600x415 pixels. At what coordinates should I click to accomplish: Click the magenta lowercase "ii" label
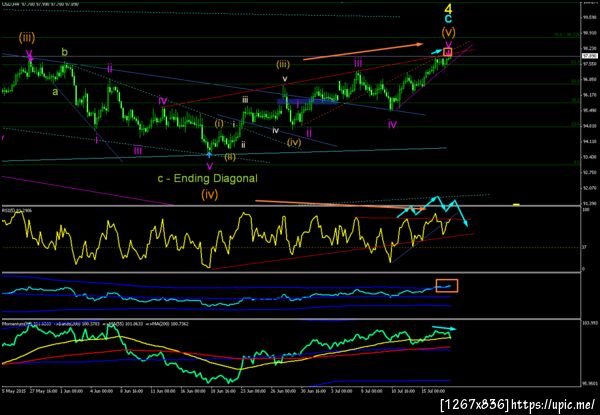coord(110,69)
